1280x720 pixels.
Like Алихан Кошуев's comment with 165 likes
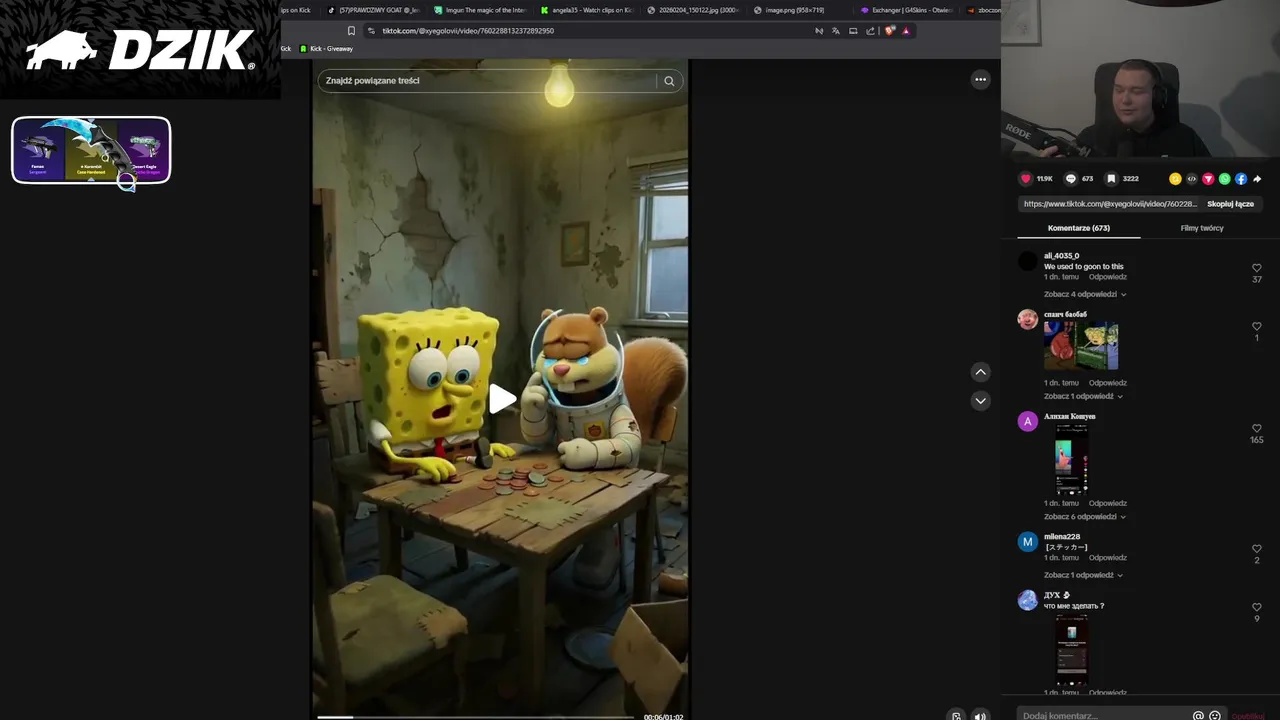[x=1257, y=429]
